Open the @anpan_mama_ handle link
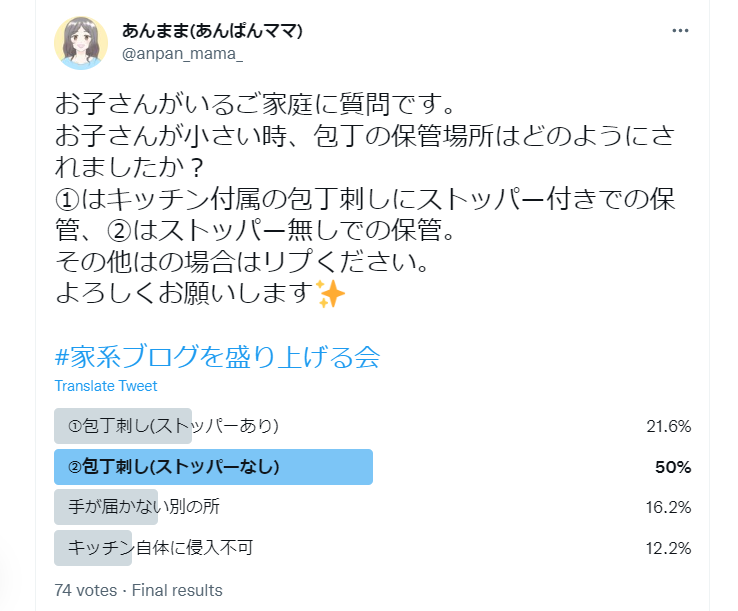Screen dimensions: 738x611 pos(182,54)
